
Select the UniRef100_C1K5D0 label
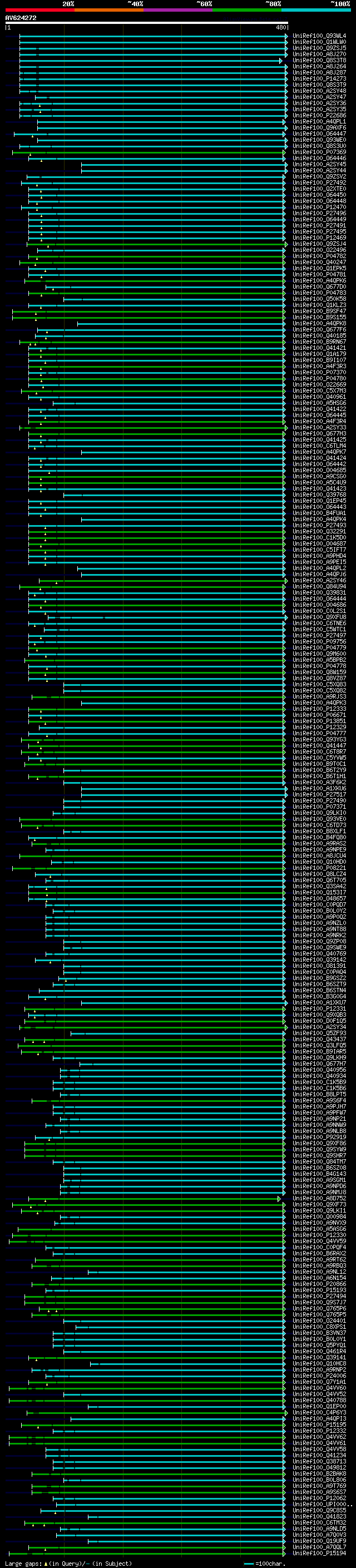pos(319,538)
